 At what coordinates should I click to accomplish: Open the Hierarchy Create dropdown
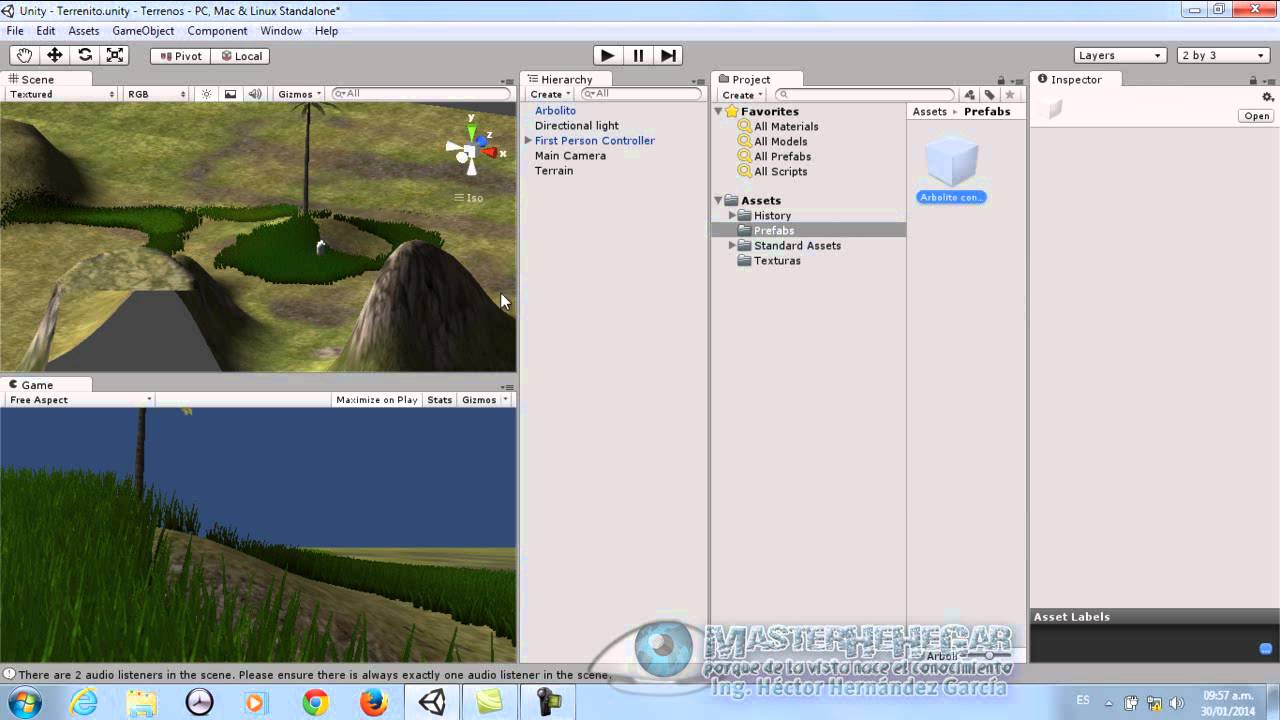550,94
